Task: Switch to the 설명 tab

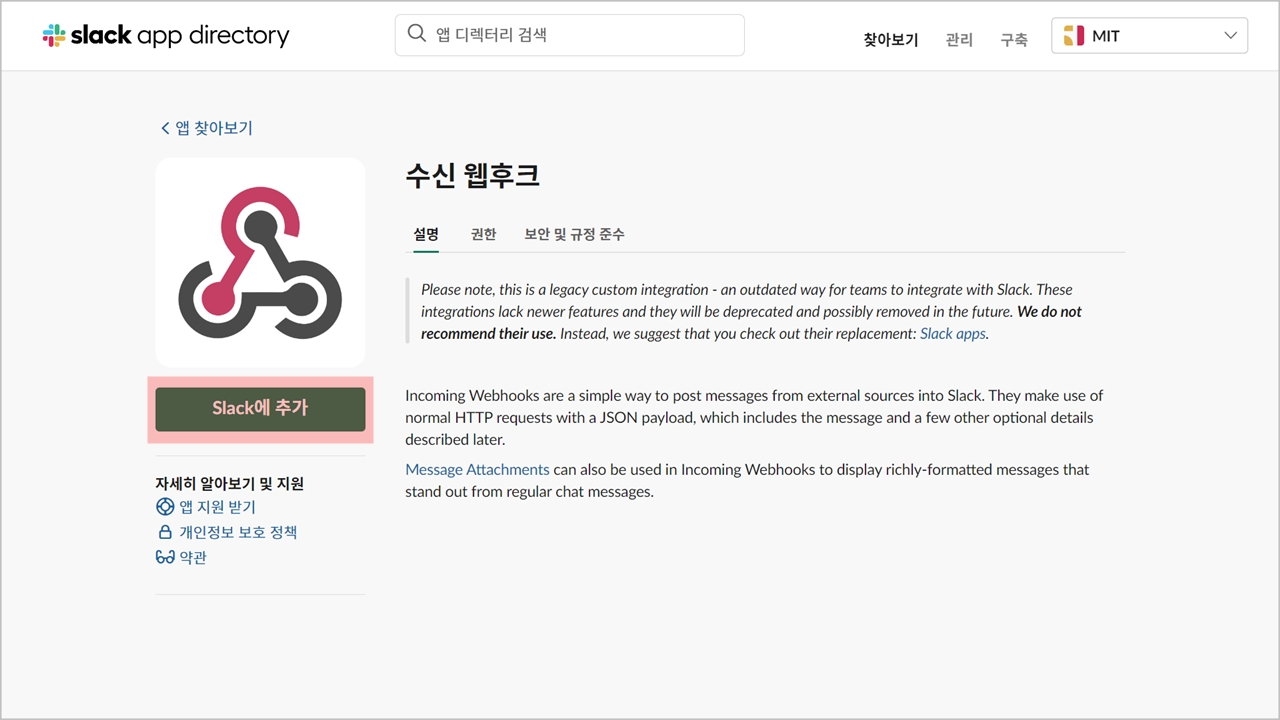Action: tap(426, 234)
